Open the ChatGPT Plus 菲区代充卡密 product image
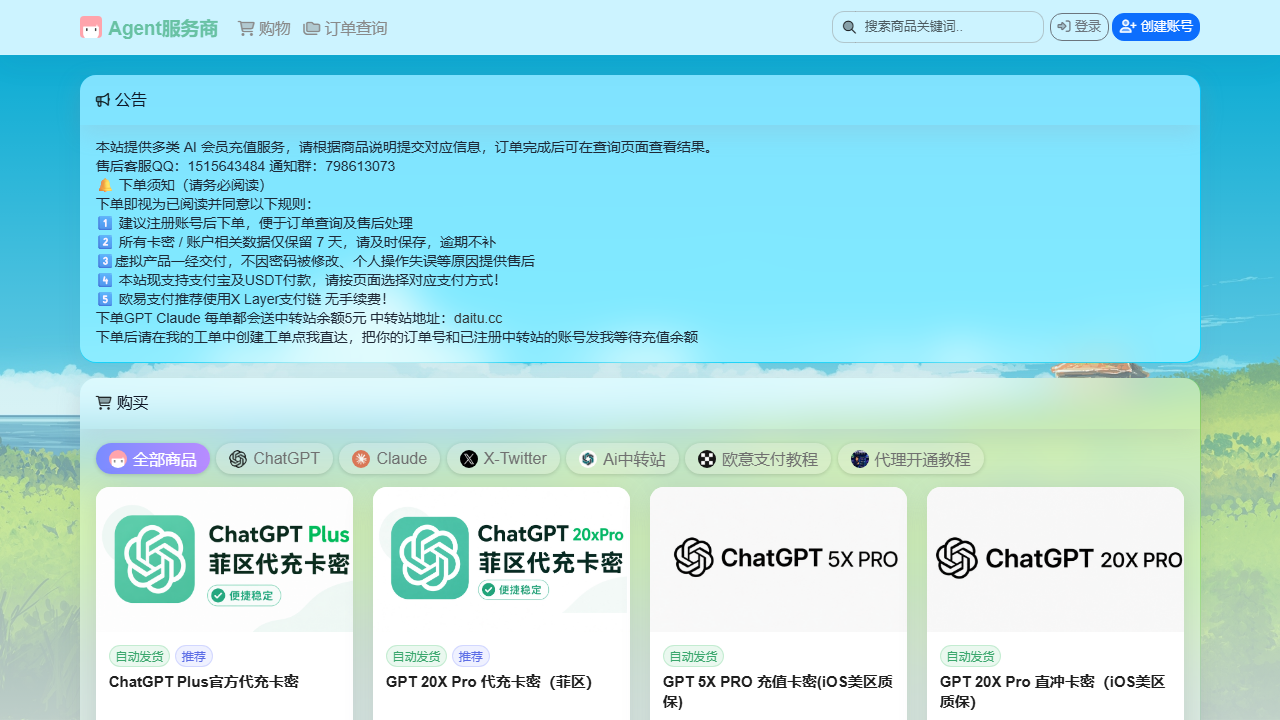 click(224, 559)
